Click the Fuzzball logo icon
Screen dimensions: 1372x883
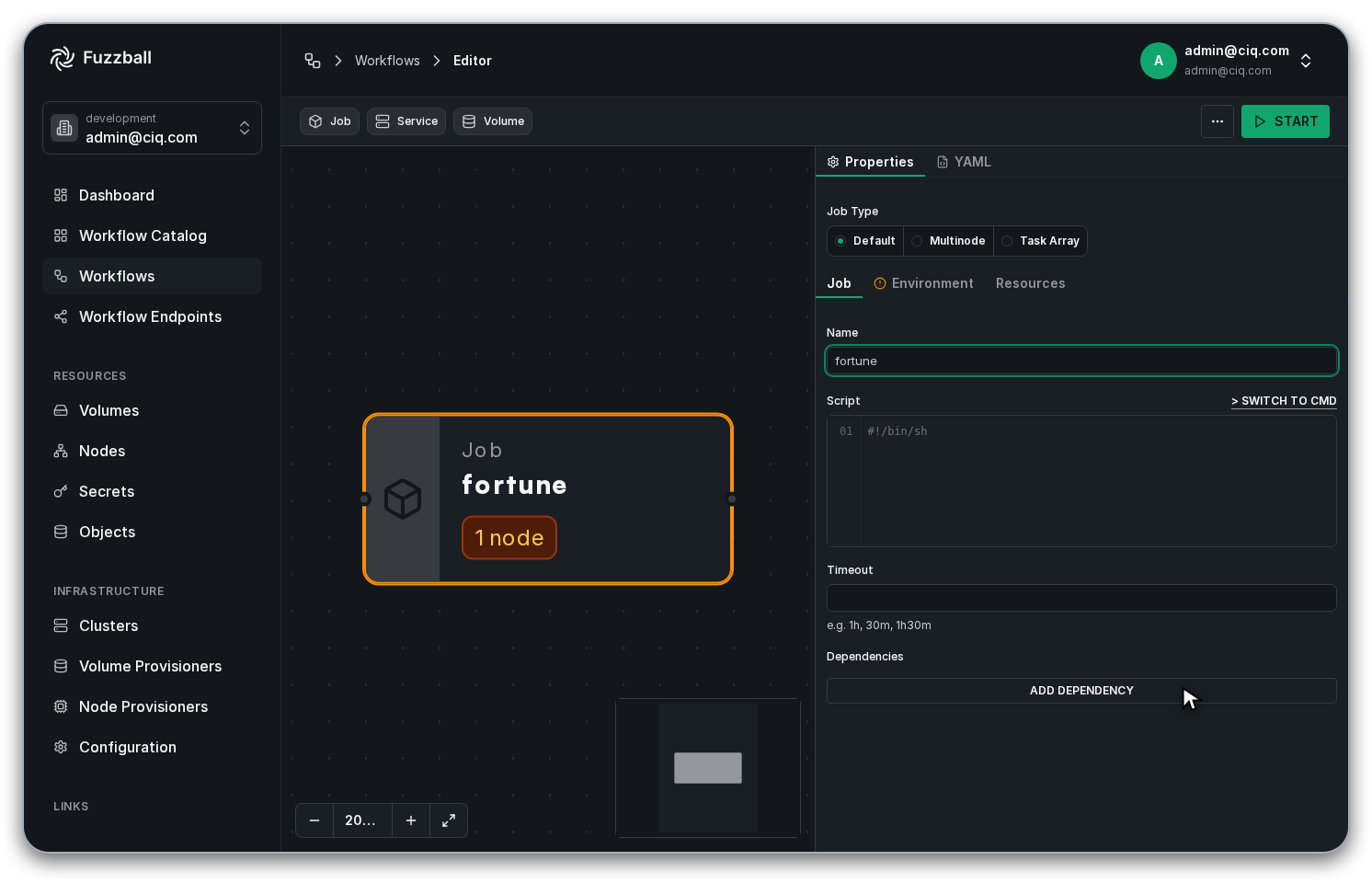(x=62, y=58)
